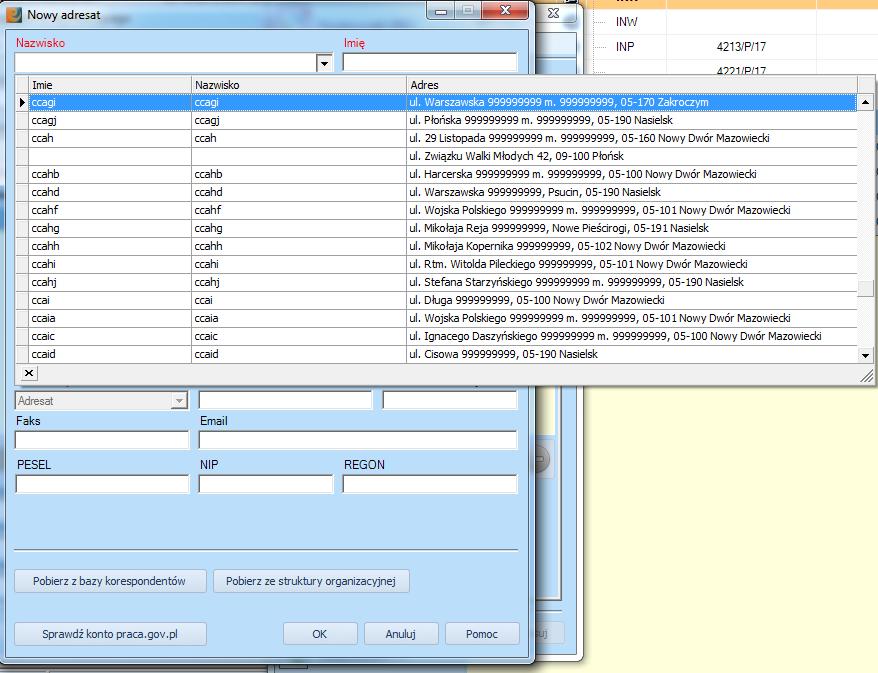Click the Email input field
878x673 pixels.
pos(358,440)
